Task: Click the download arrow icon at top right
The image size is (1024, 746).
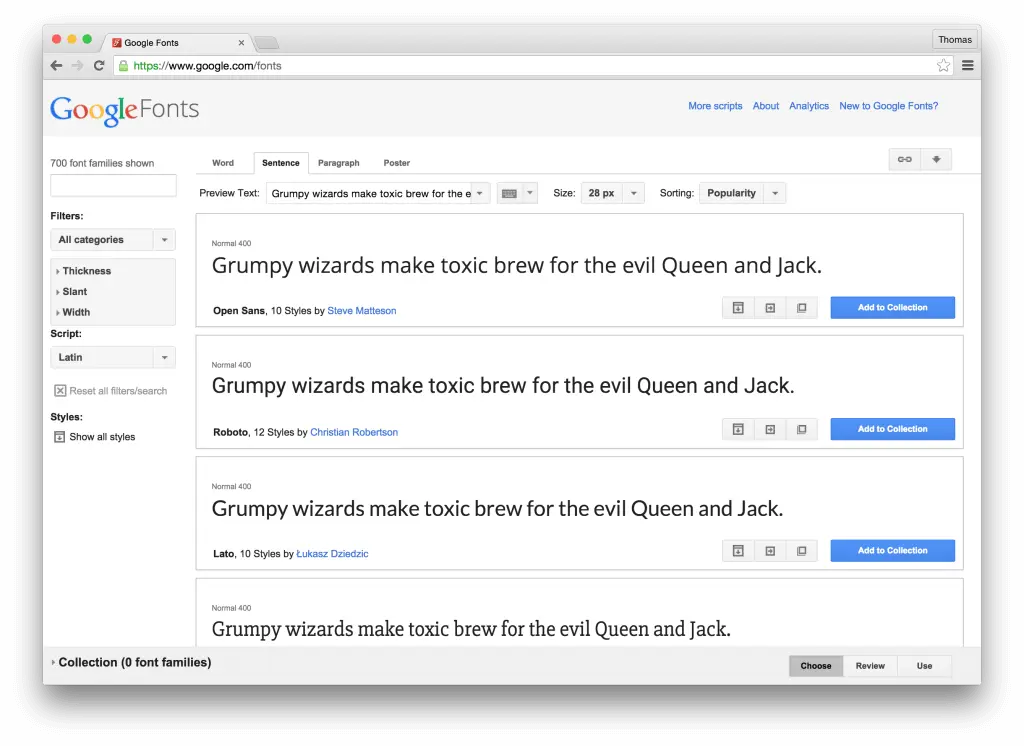Action: coord(936,158)
